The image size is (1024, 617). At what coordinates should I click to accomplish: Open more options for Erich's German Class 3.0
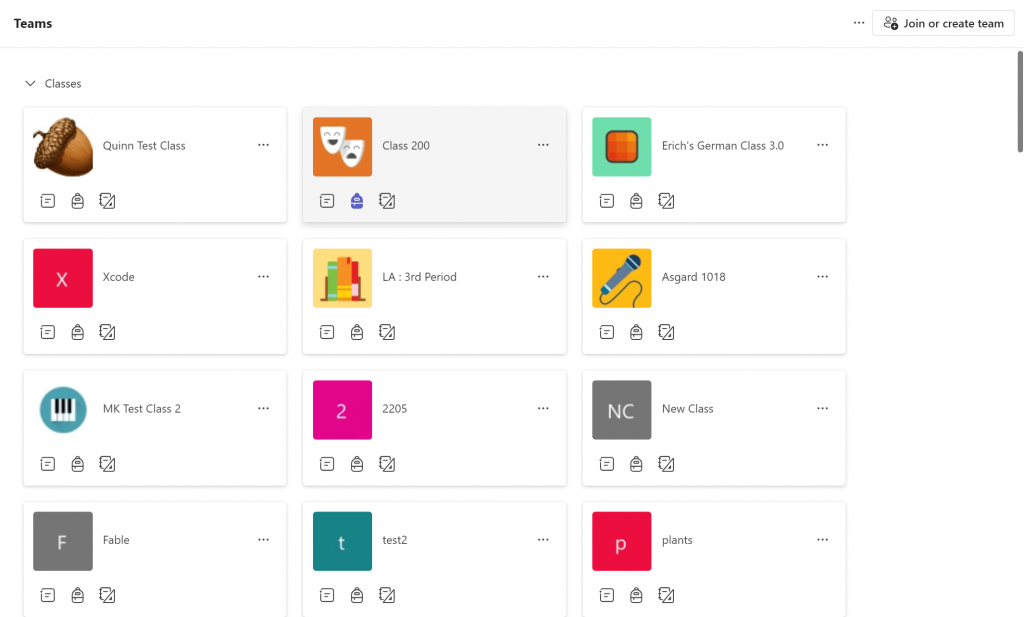[x=822, y=145]
